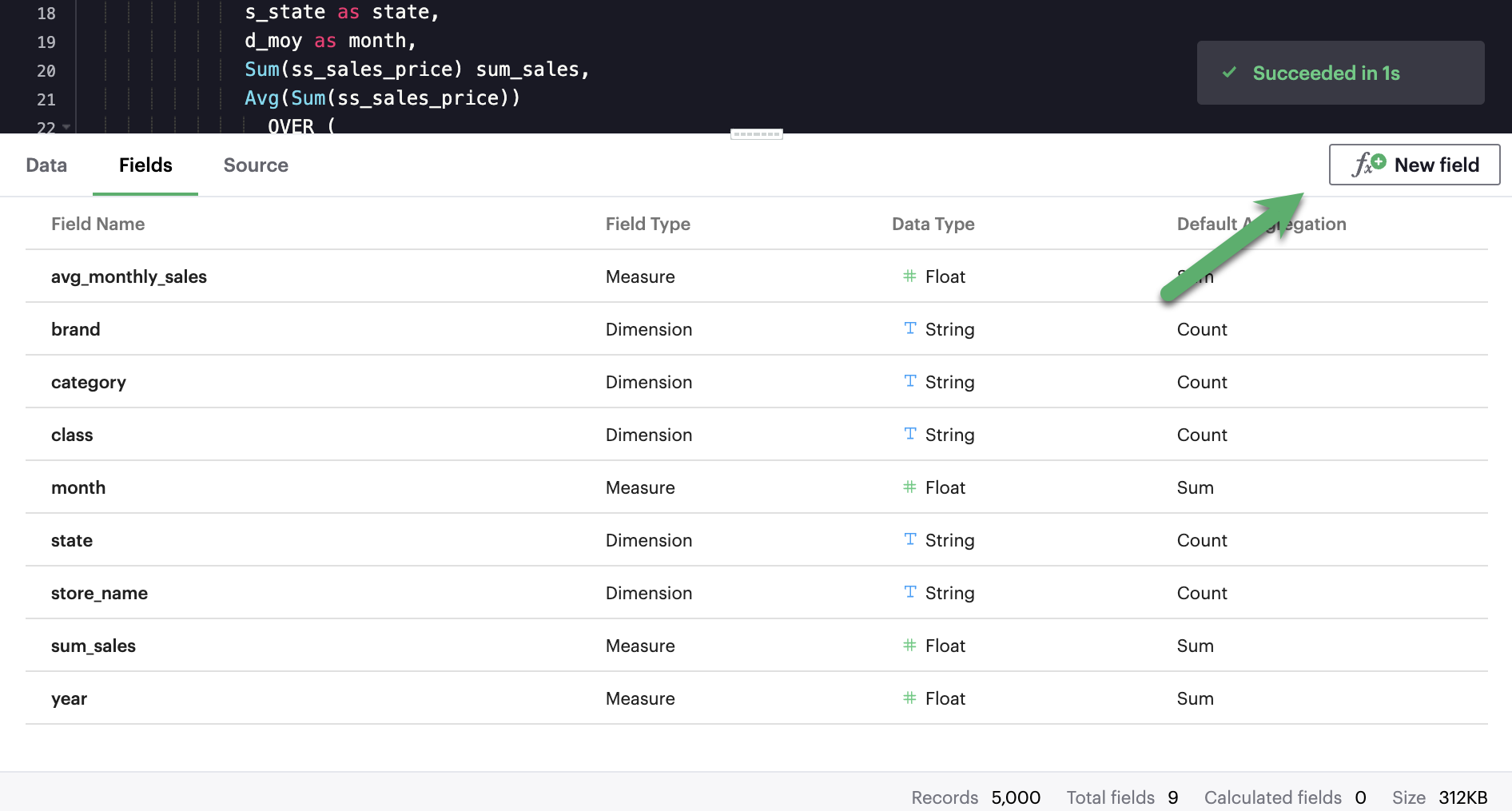Click the Float type icon for year
The width and height of the screenshot is (1512, 811).
point(909,698)
